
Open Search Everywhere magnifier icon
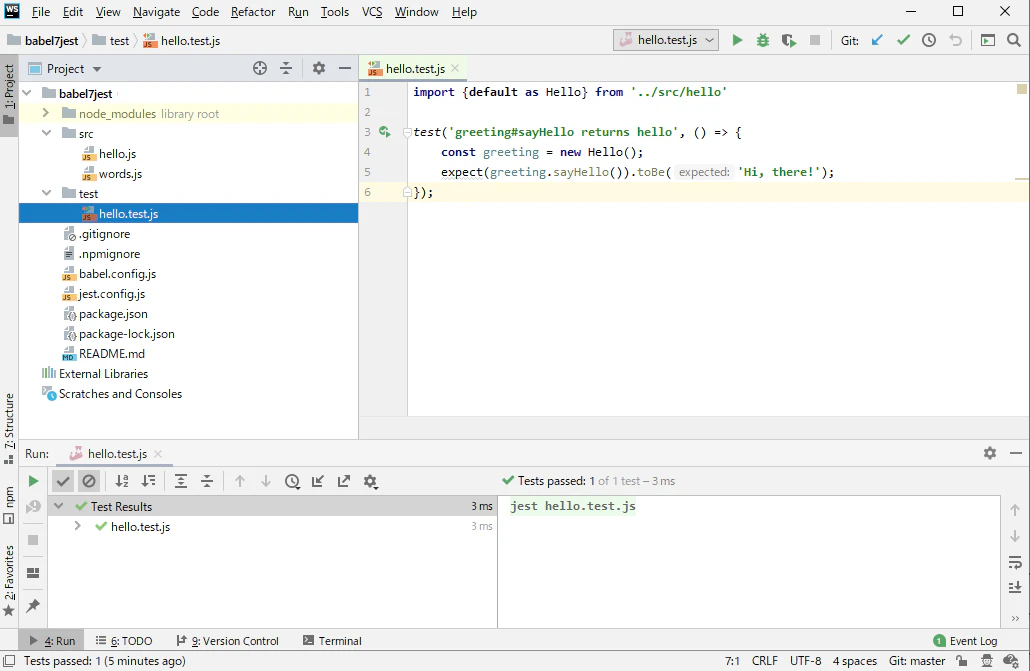(x=1014, y=41)
